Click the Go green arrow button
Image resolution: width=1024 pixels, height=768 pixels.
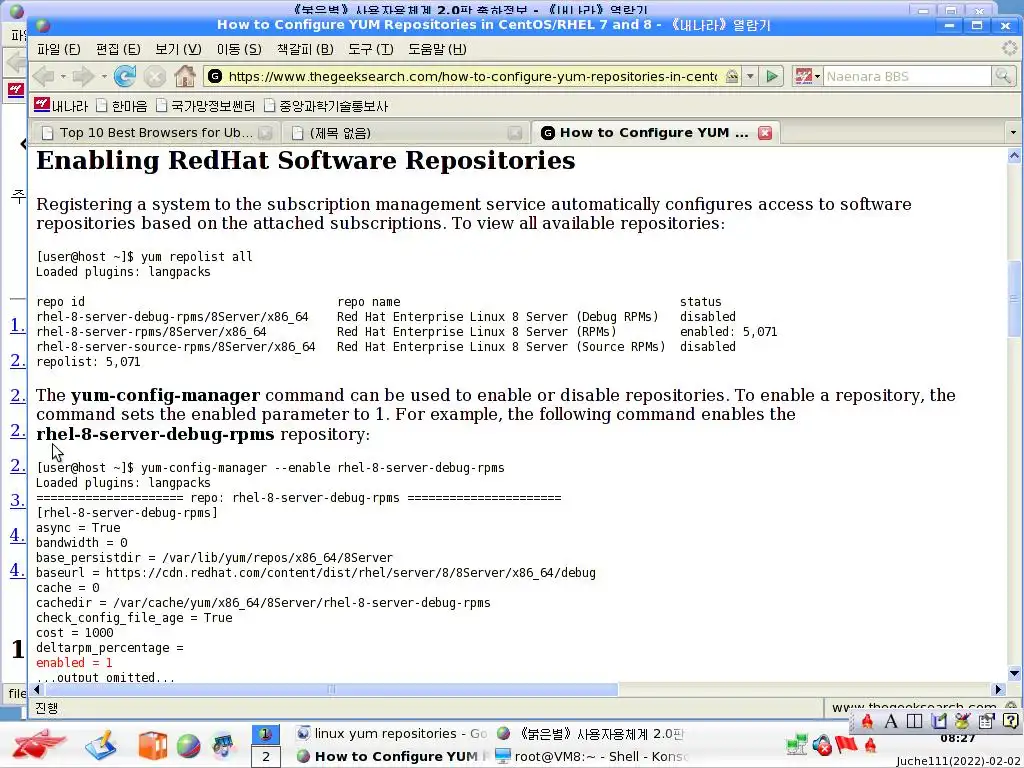click(772, 76)
